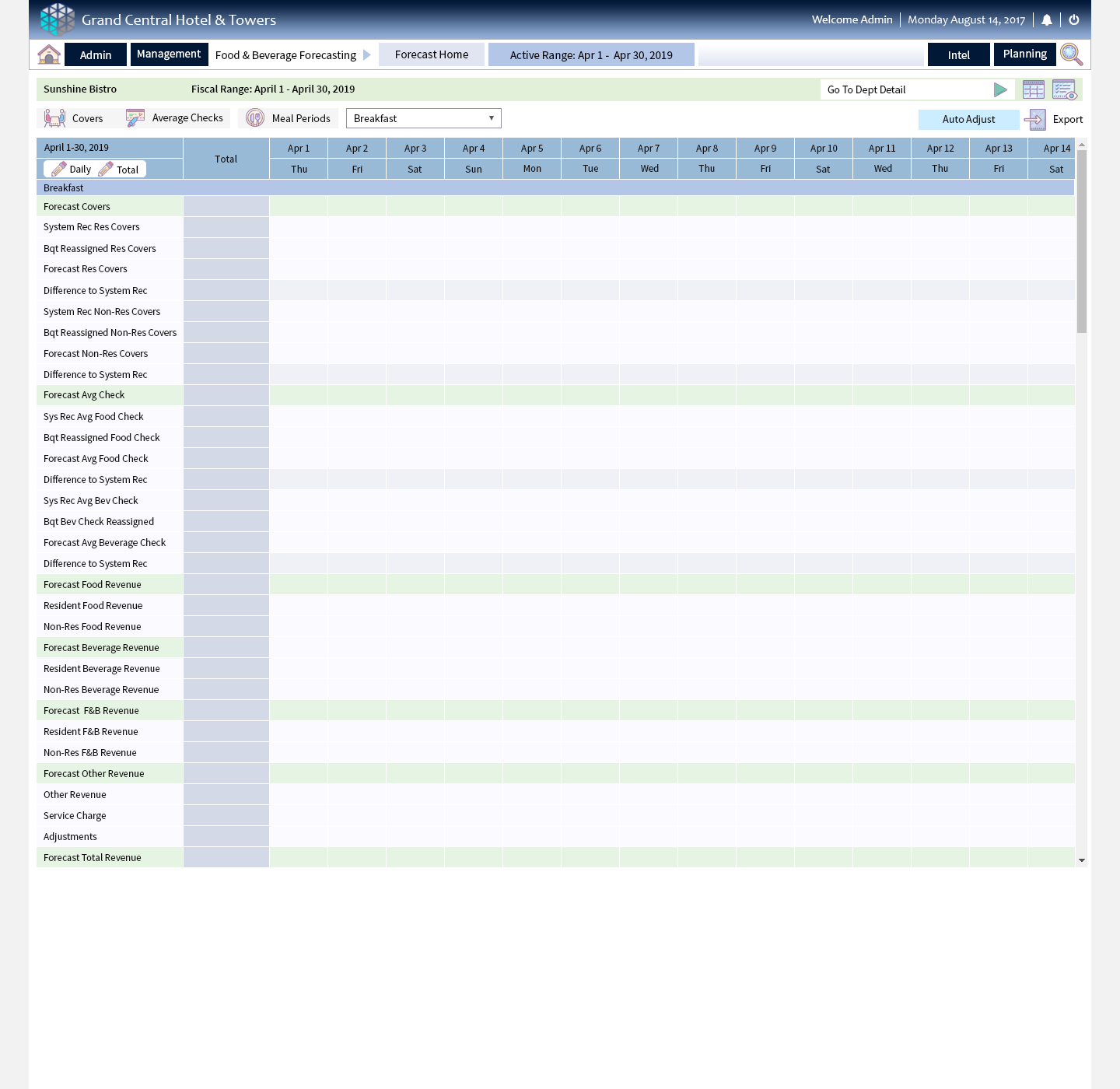The height and width of the screenshot is (1089, 1120).
Task: Switch to the Planning tab
Action: [1024, 54]
